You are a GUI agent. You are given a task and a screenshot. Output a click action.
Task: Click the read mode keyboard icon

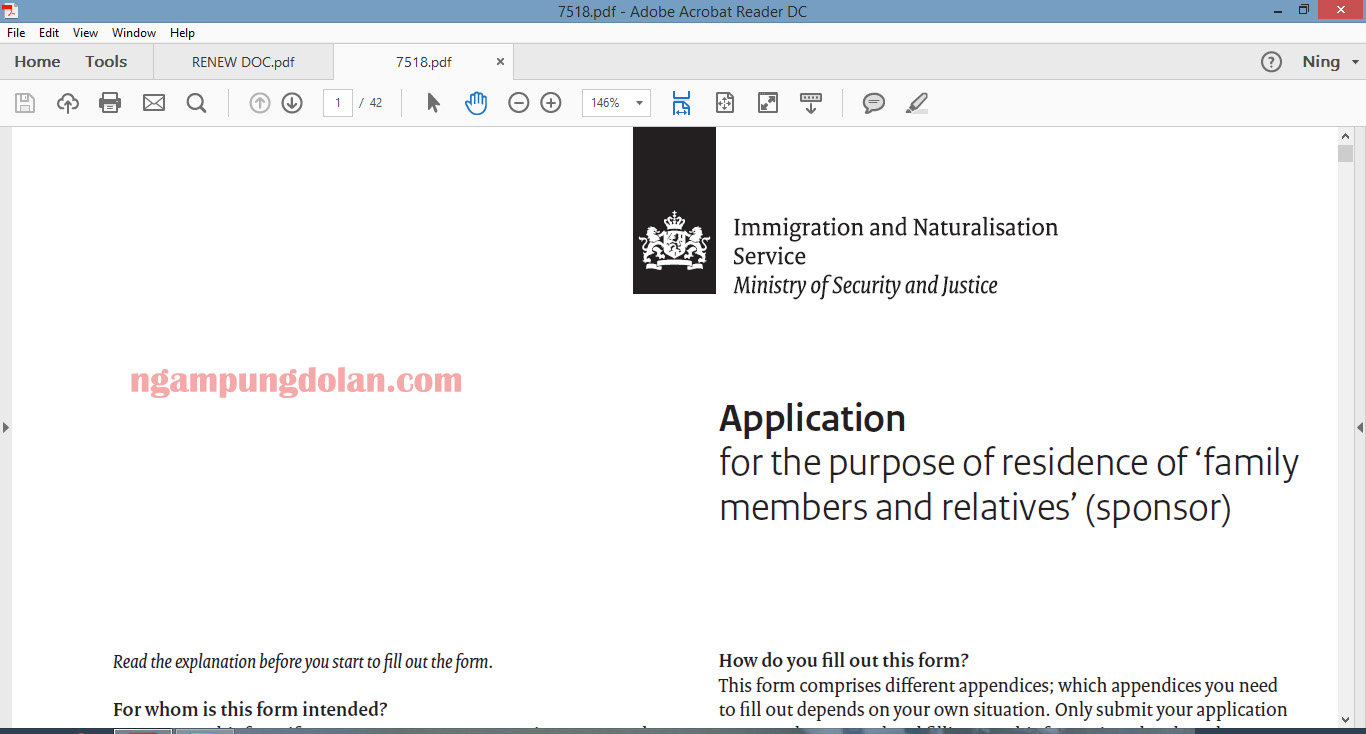tap(811, 103)
